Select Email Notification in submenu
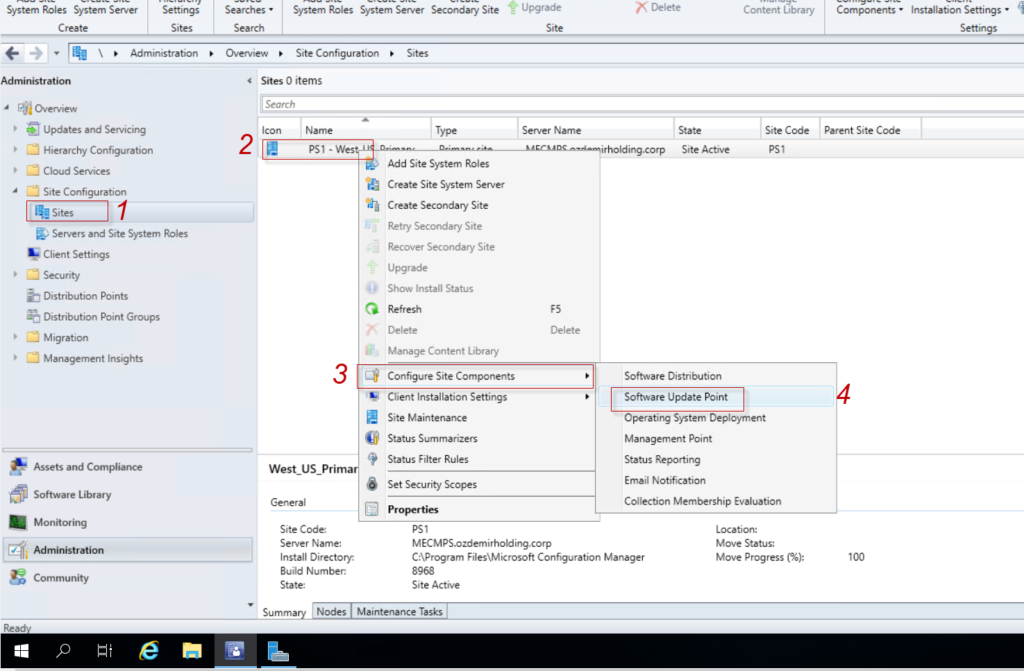1024x671 pixels. (x=665, y=480)
